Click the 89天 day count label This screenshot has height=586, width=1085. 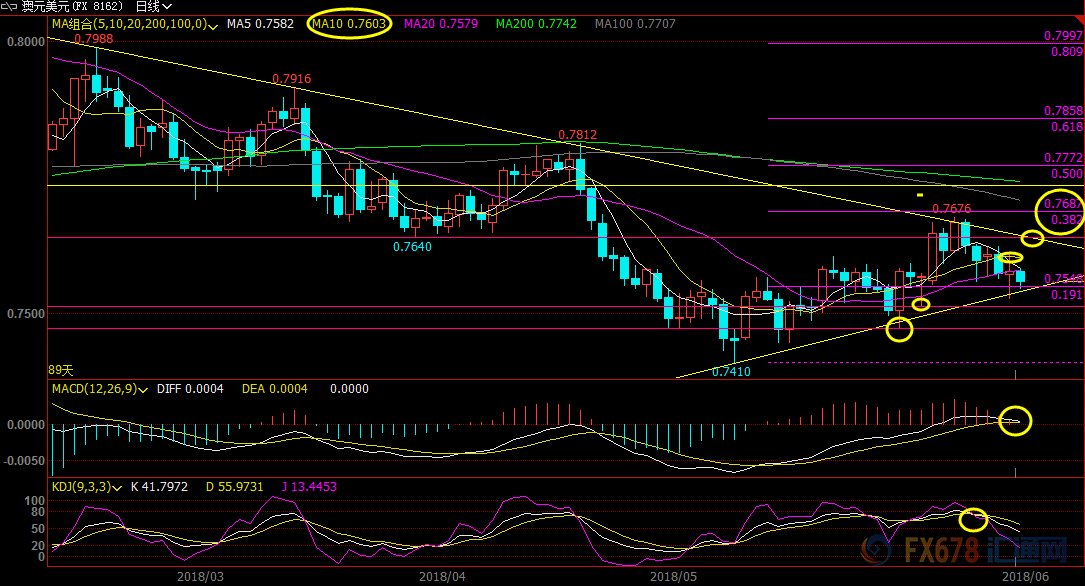pos(61,371)
